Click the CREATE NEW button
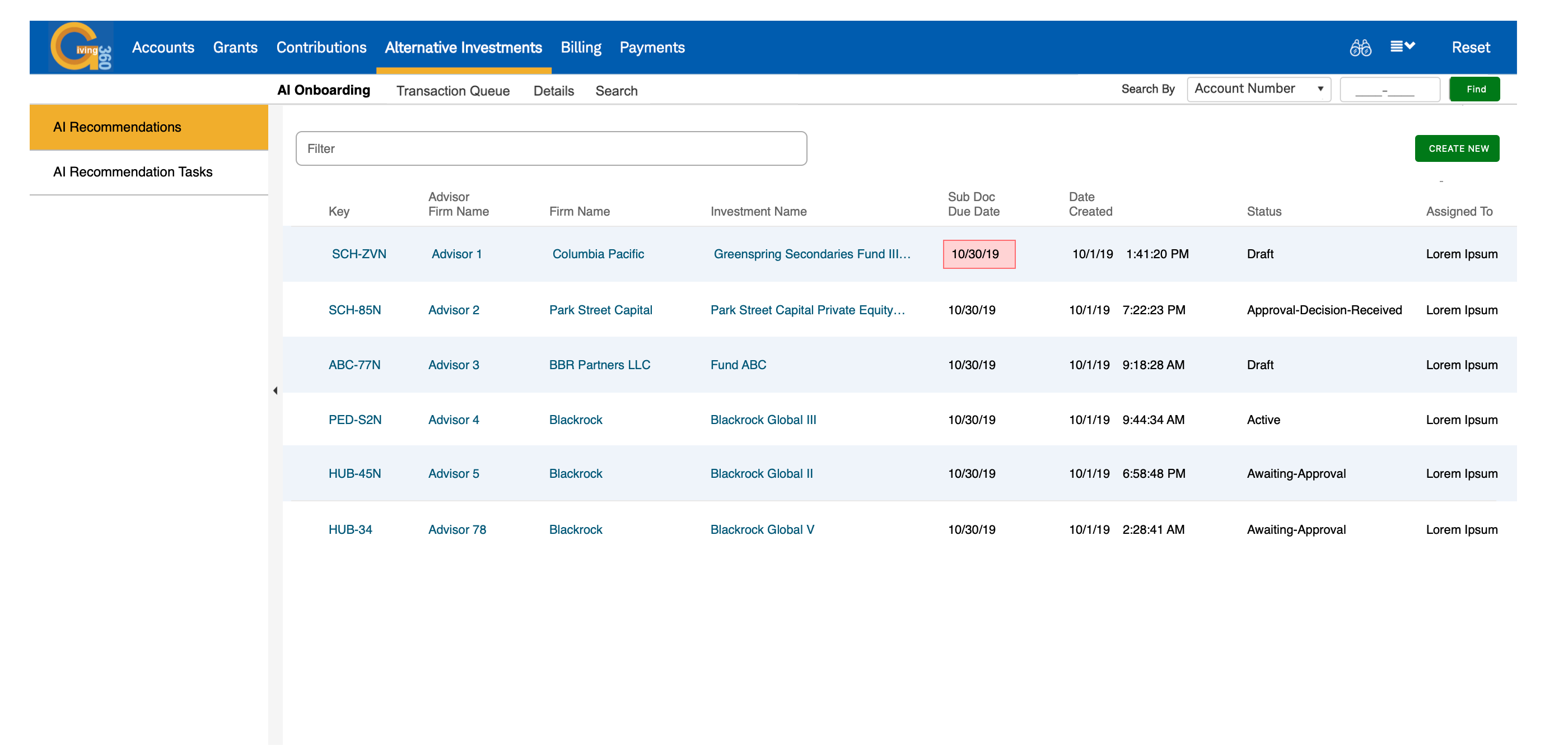 [1457, 148]
